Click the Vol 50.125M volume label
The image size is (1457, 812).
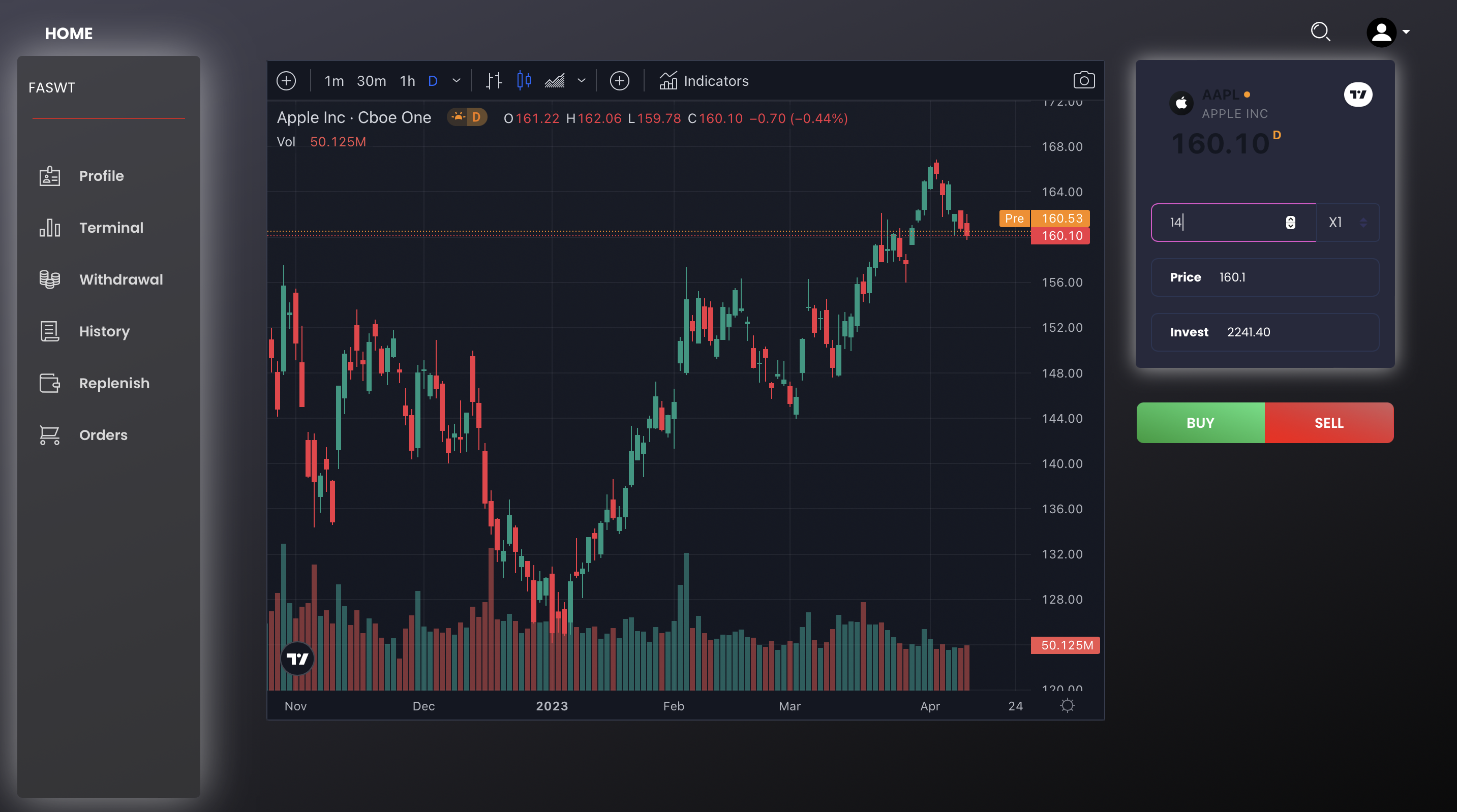click(x=321, y=142)
